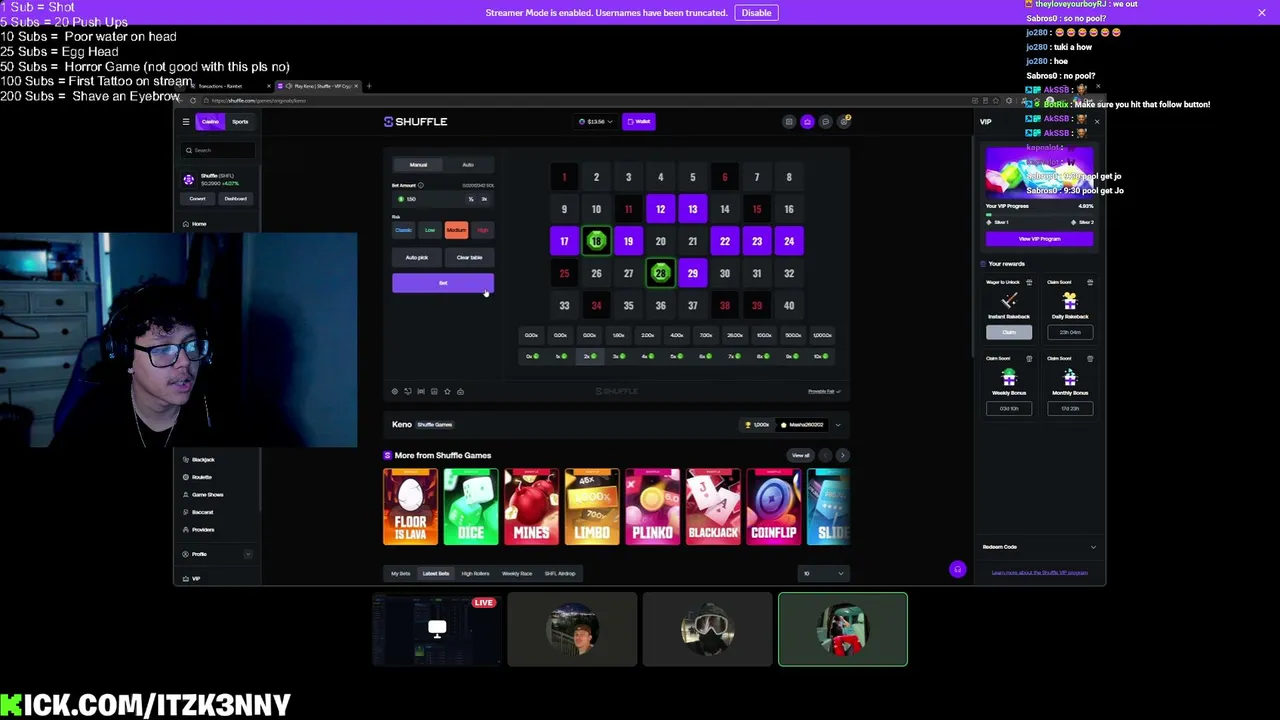Click View VIP Program button
The width and height of the screenshot is (1280, 720).
coord(1039,239)
